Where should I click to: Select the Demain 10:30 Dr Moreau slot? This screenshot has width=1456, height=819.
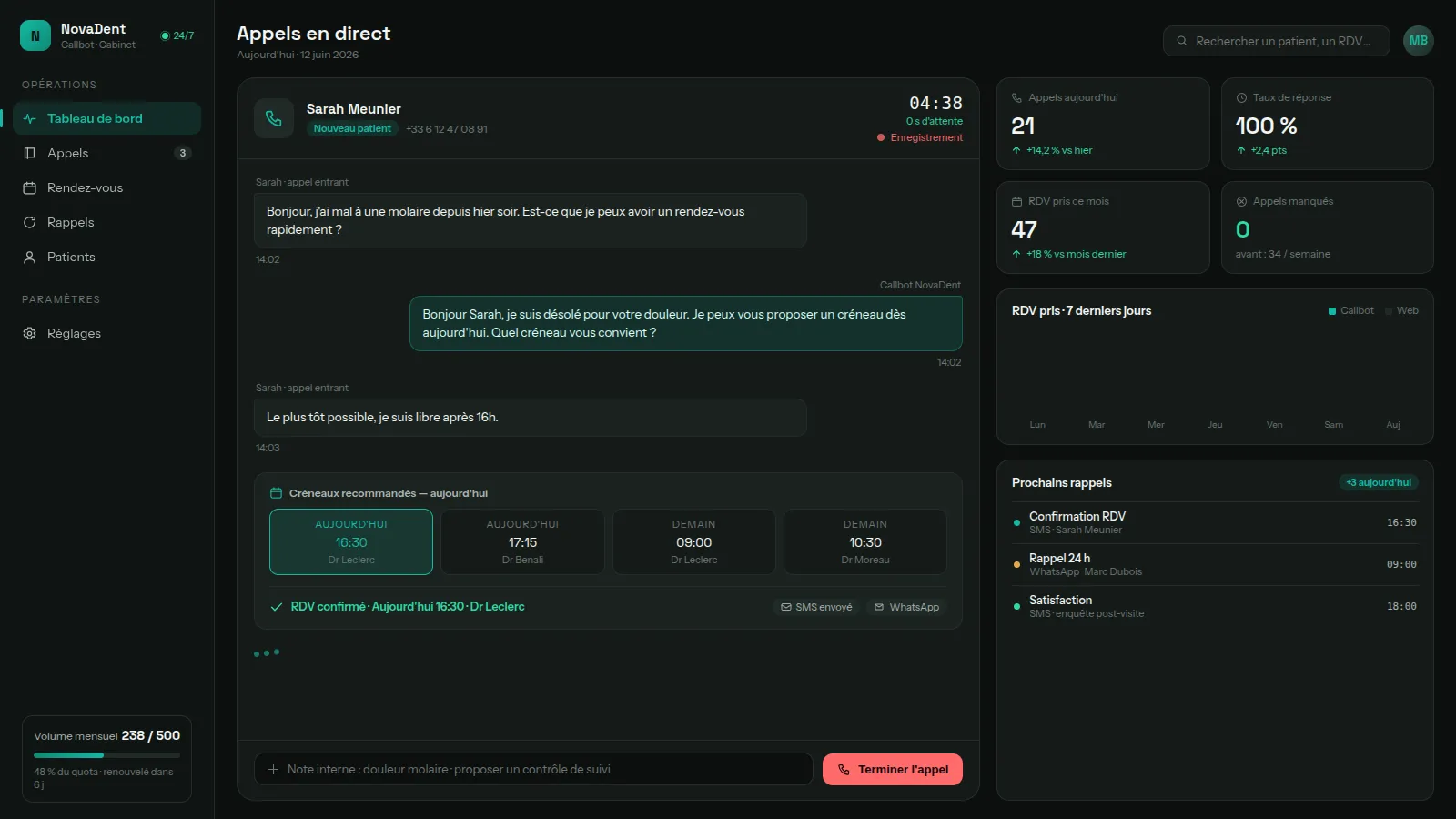pos(865,541)
